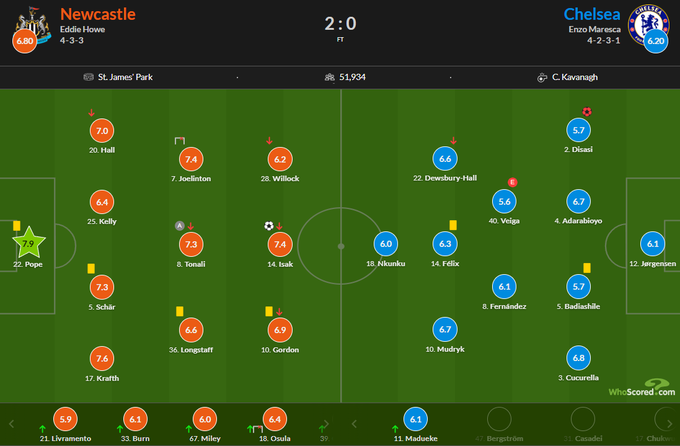This screenshot has width=680, height=446.
Task: Click the red E badge on Veiga
Action: click(x=513, y=182)
